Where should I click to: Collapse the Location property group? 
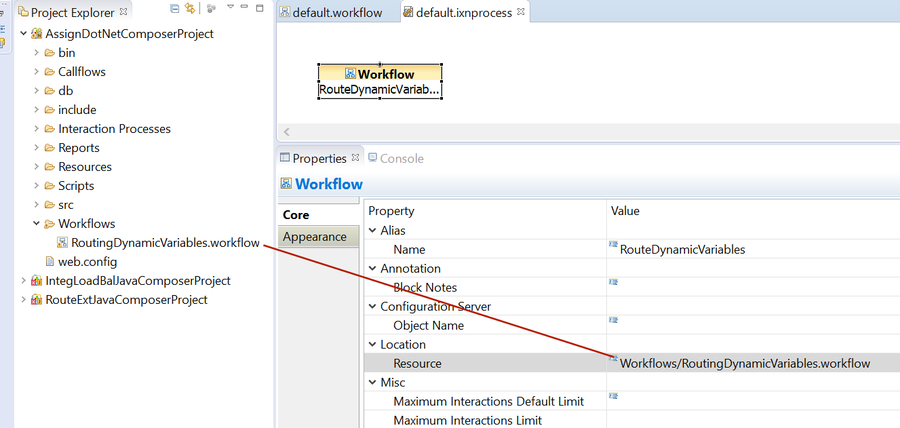(372, 345)
